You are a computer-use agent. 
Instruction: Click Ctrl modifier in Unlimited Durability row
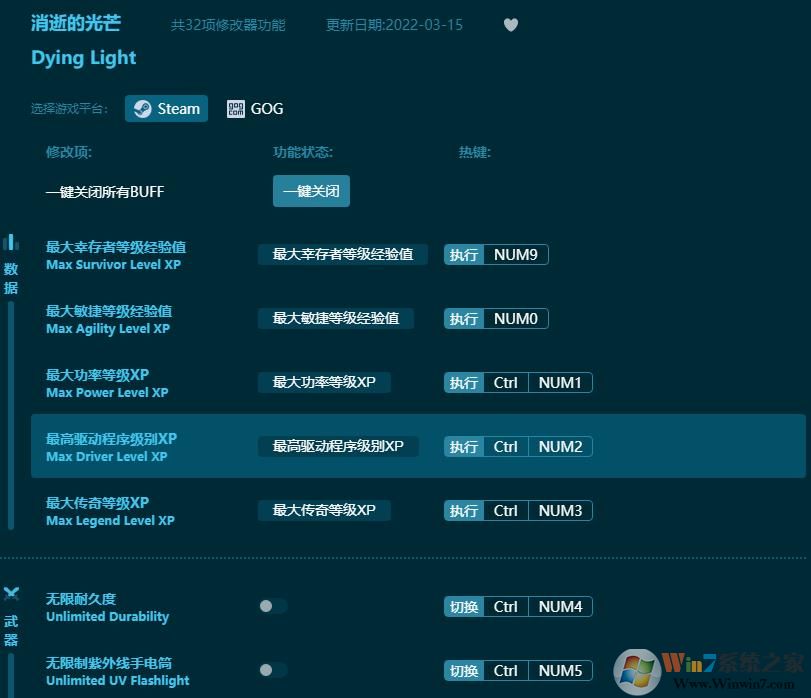coord(506,606)
